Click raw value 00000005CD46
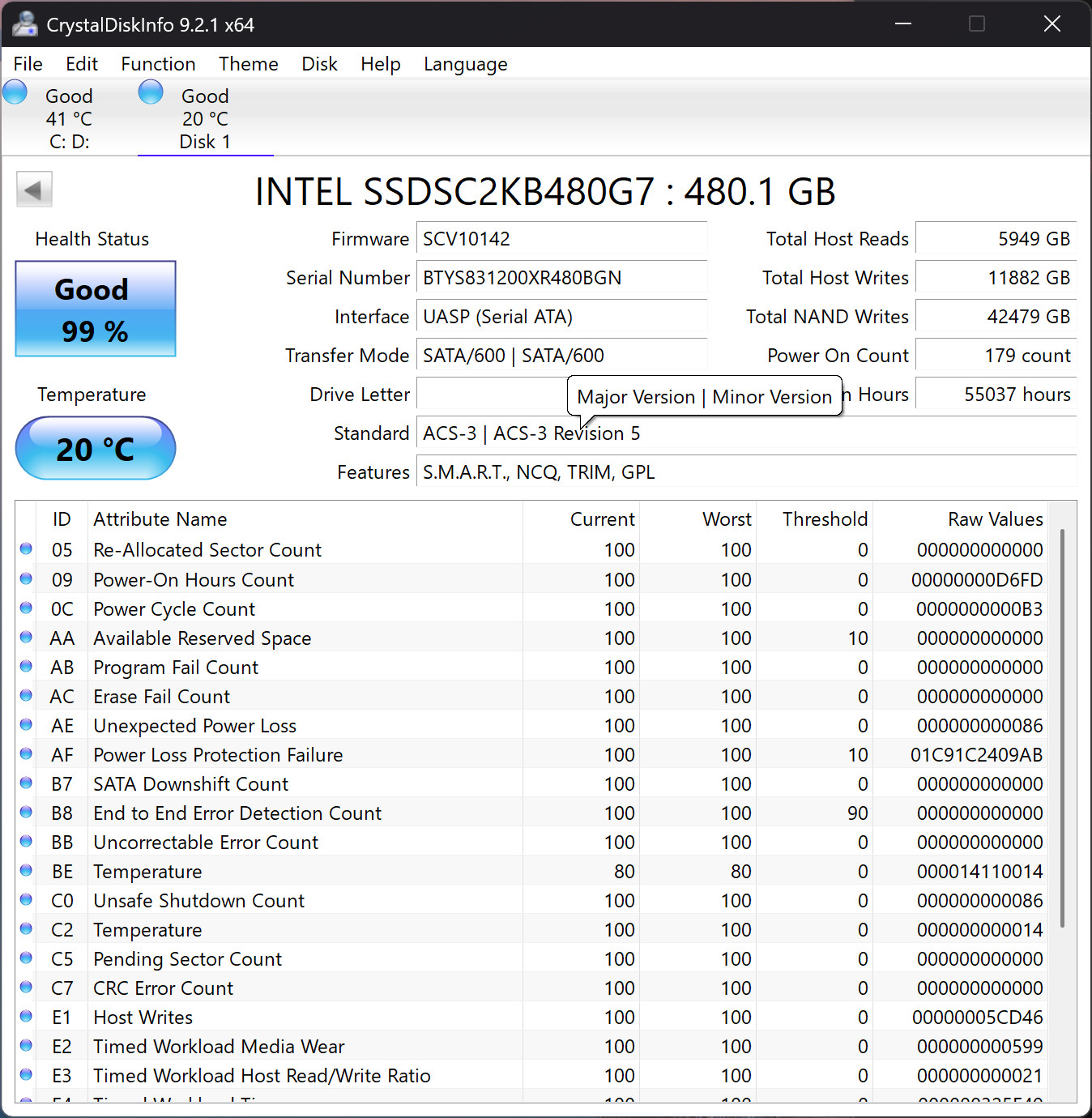This screenshot has width=1092, height=1118. [x=978, y=1018]
